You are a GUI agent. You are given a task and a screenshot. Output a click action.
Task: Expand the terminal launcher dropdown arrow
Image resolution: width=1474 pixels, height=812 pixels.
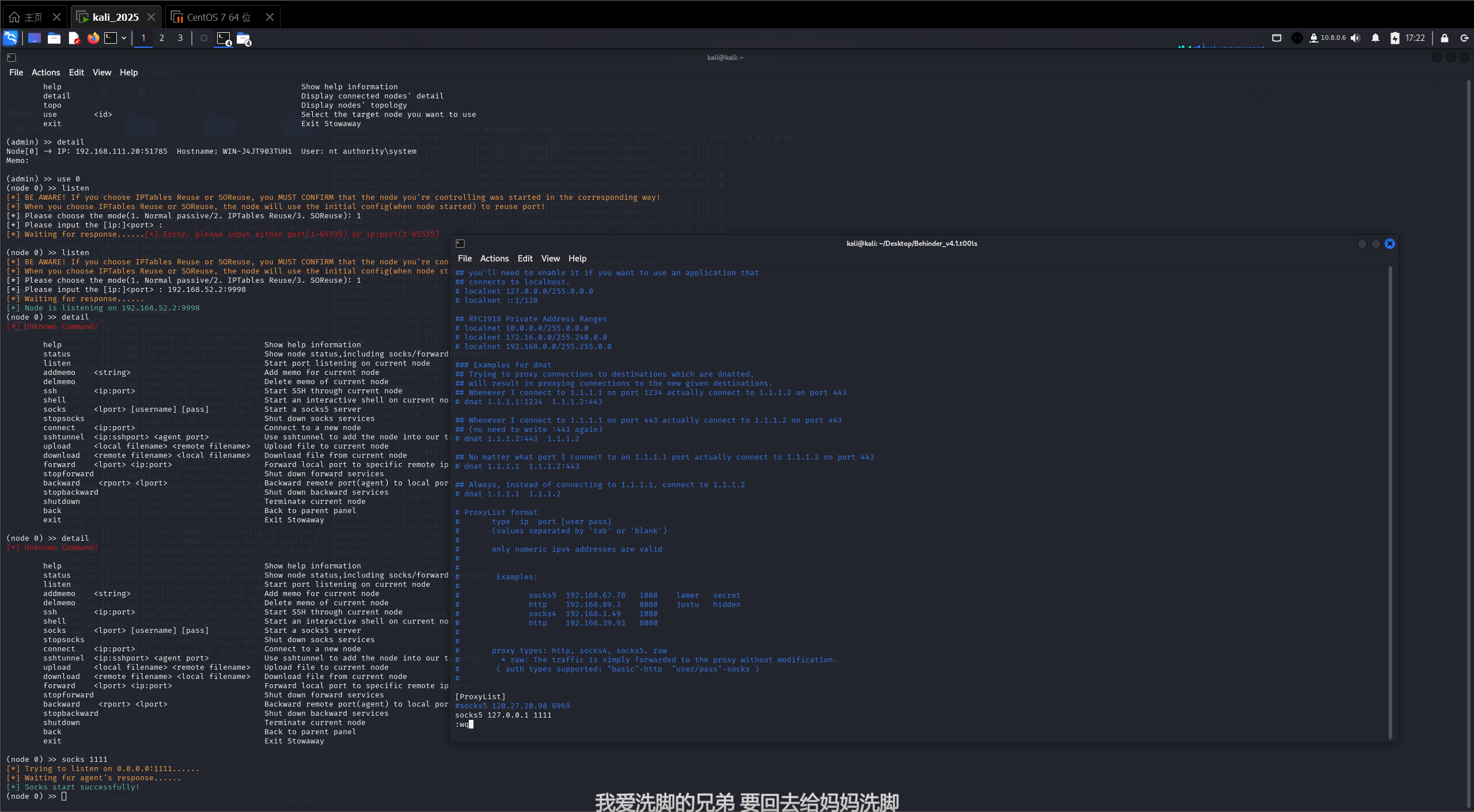(123, 38)
